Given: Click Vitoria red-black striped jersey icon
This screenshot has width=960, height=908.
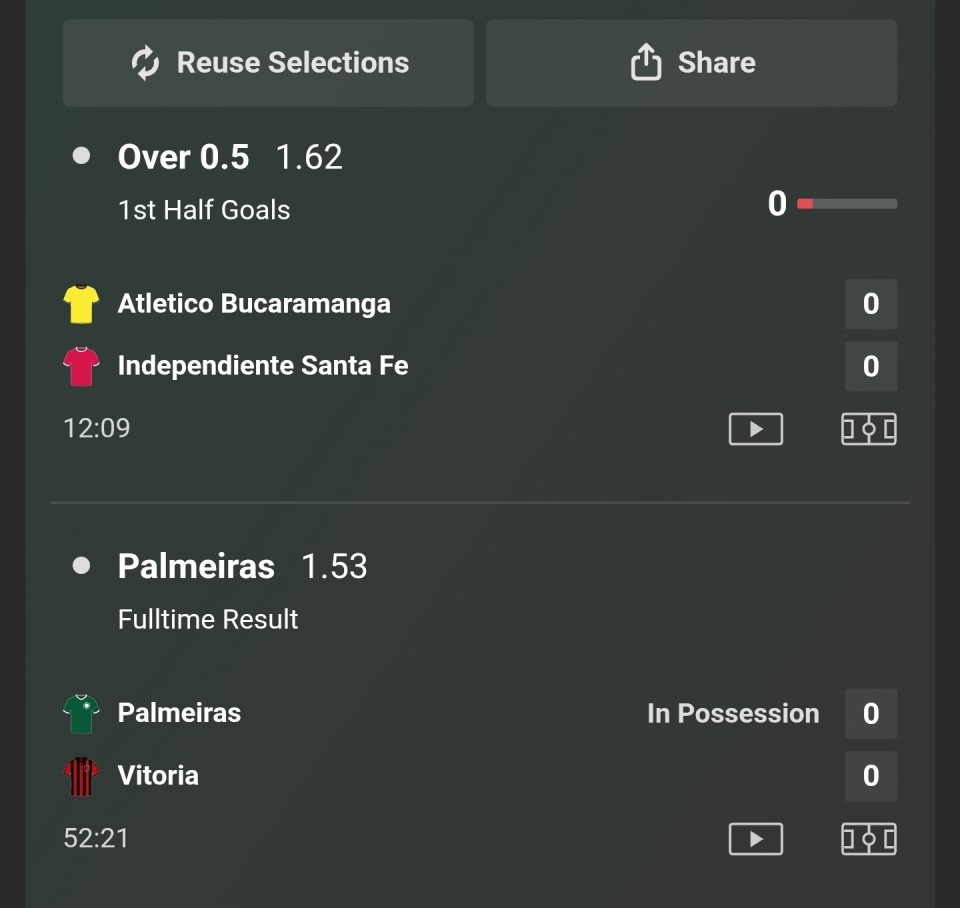Looking at the screenshot, I should pos(81,776).
